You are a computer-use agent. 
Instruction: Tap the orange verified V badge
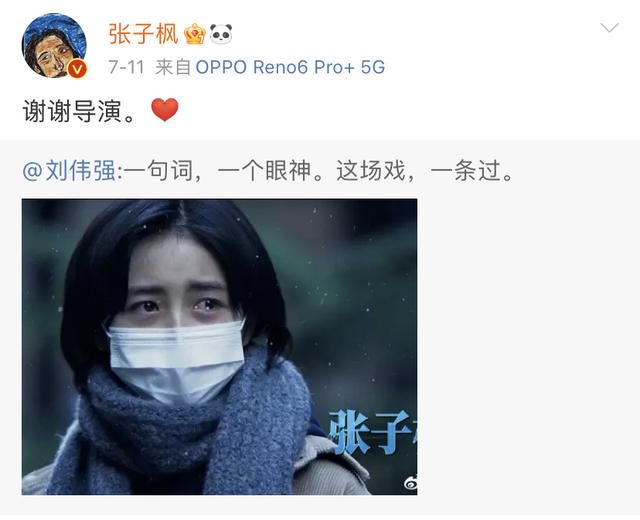click(x=78, y=69)
